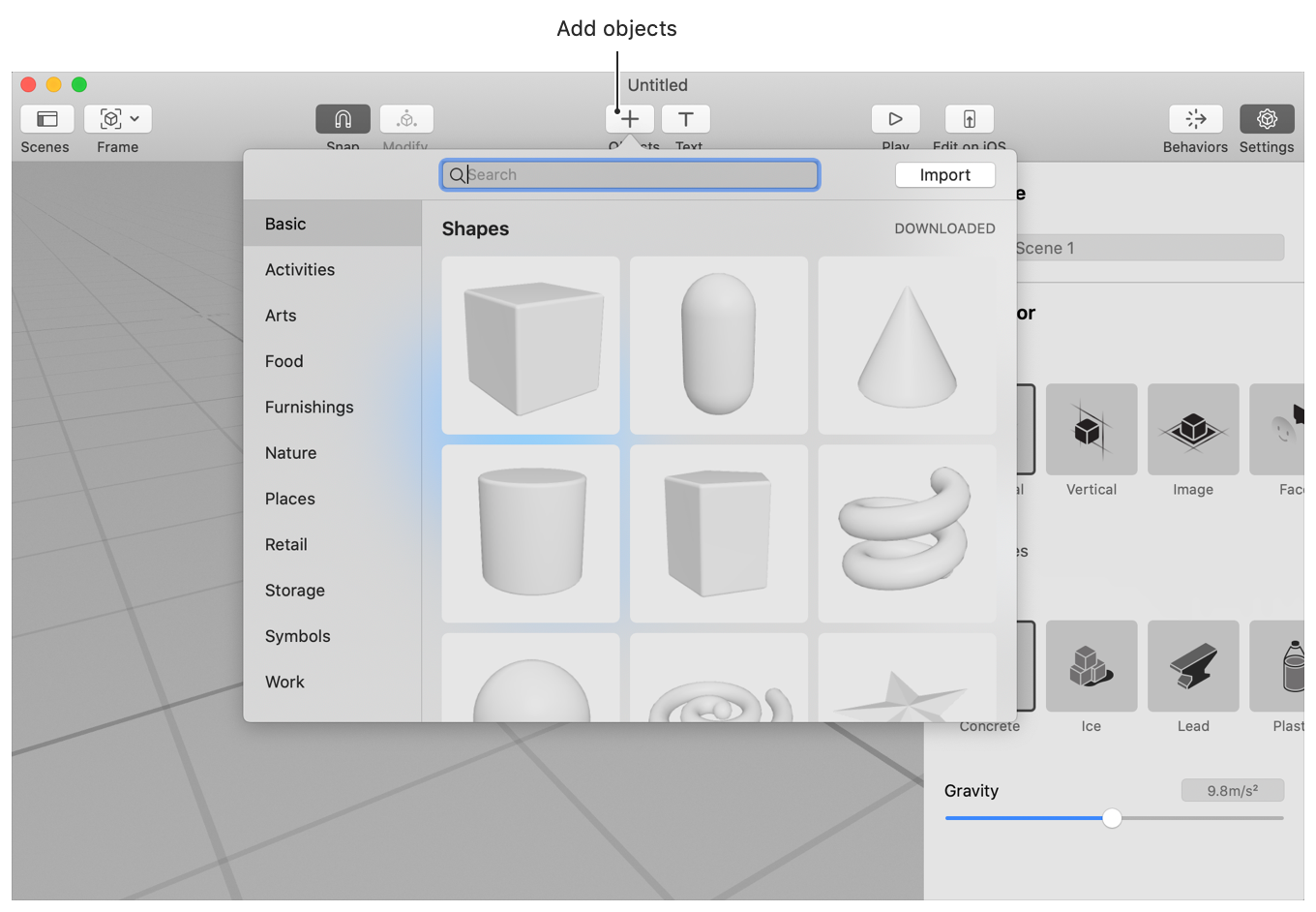Switch to the Nature category
Viewport: 1316px width, 912px height.
[290, 452]
